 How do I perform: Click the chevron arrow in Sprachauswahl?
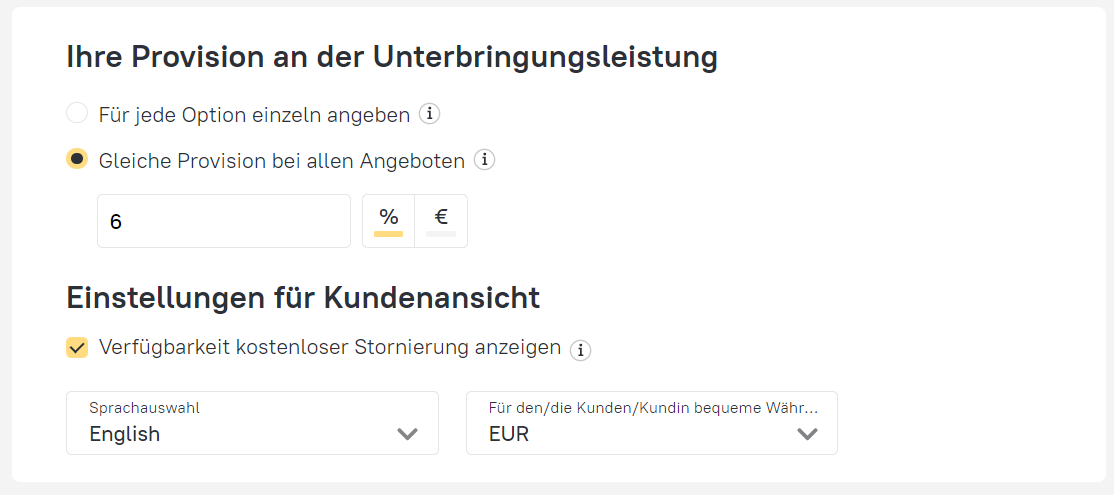click(x=407, y=434)
